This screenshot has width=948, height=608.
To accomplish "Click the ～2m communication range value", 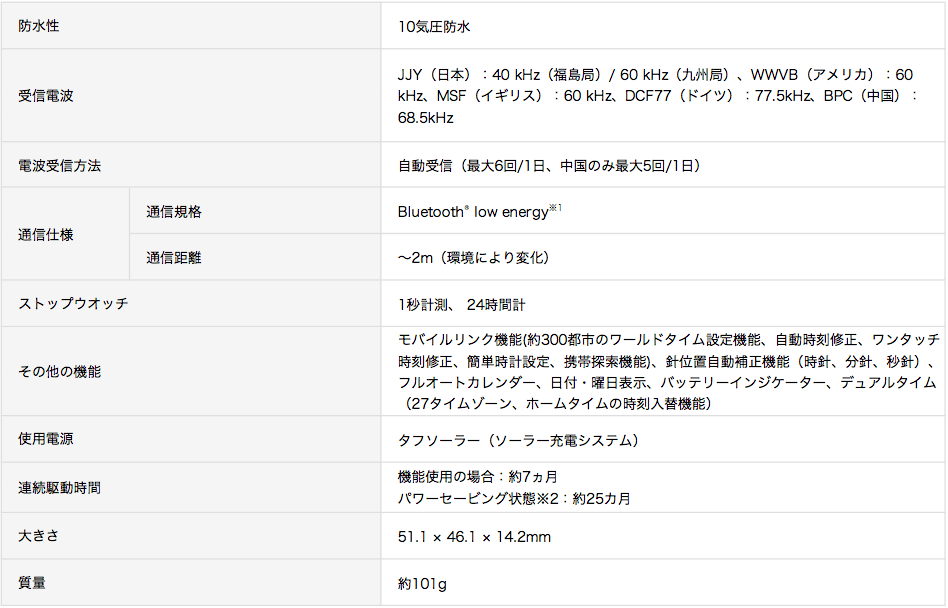I will coord(474,258).
